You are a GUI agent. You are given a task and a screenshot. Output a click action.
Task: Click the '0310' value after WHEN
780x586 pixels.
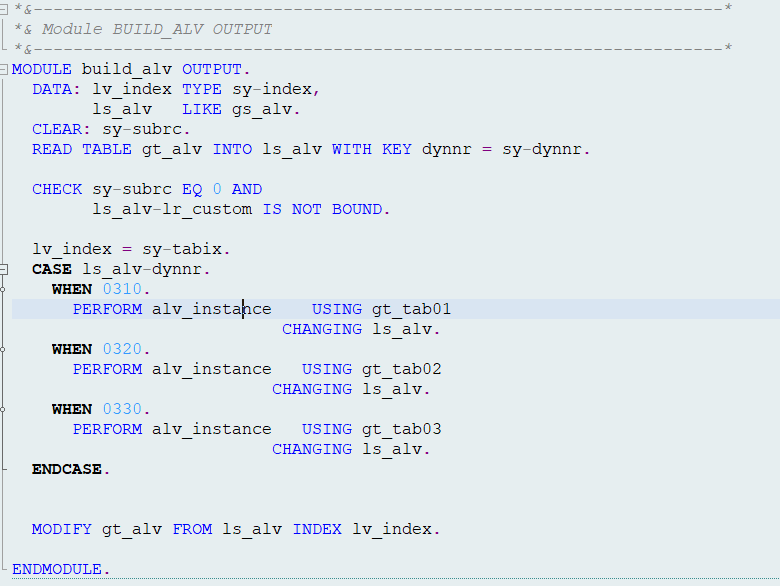pos(122,289)
